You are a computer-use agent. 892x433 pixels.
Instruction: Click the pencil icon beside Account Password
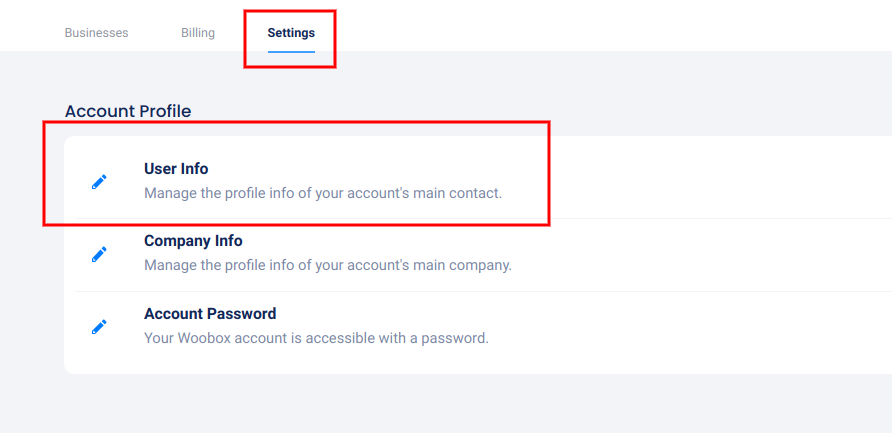pyautogui.click(x=99, y=327)
